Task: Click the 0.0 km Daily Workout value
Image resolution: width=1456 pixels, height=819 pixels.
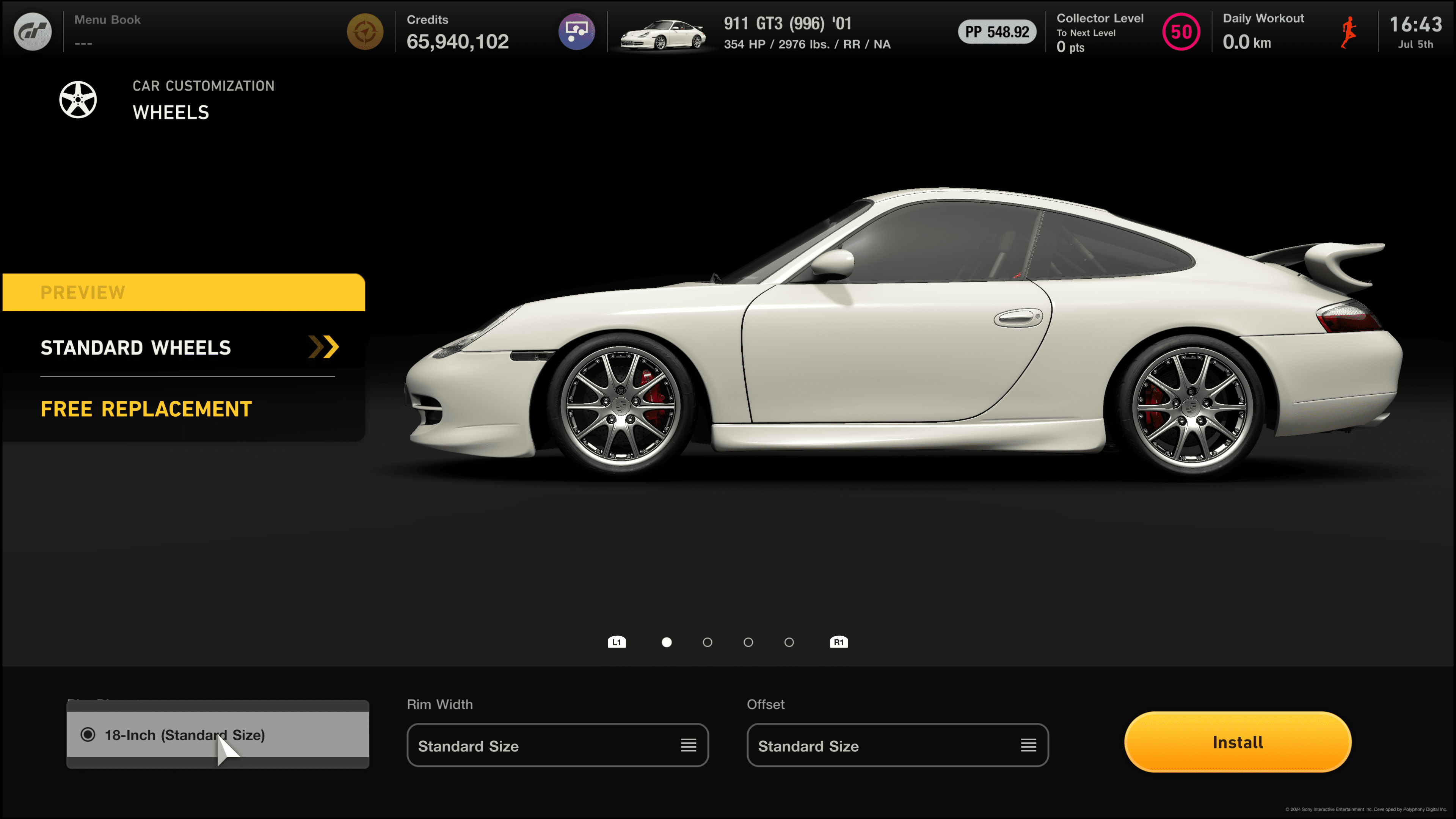Action: (1246, 42)
